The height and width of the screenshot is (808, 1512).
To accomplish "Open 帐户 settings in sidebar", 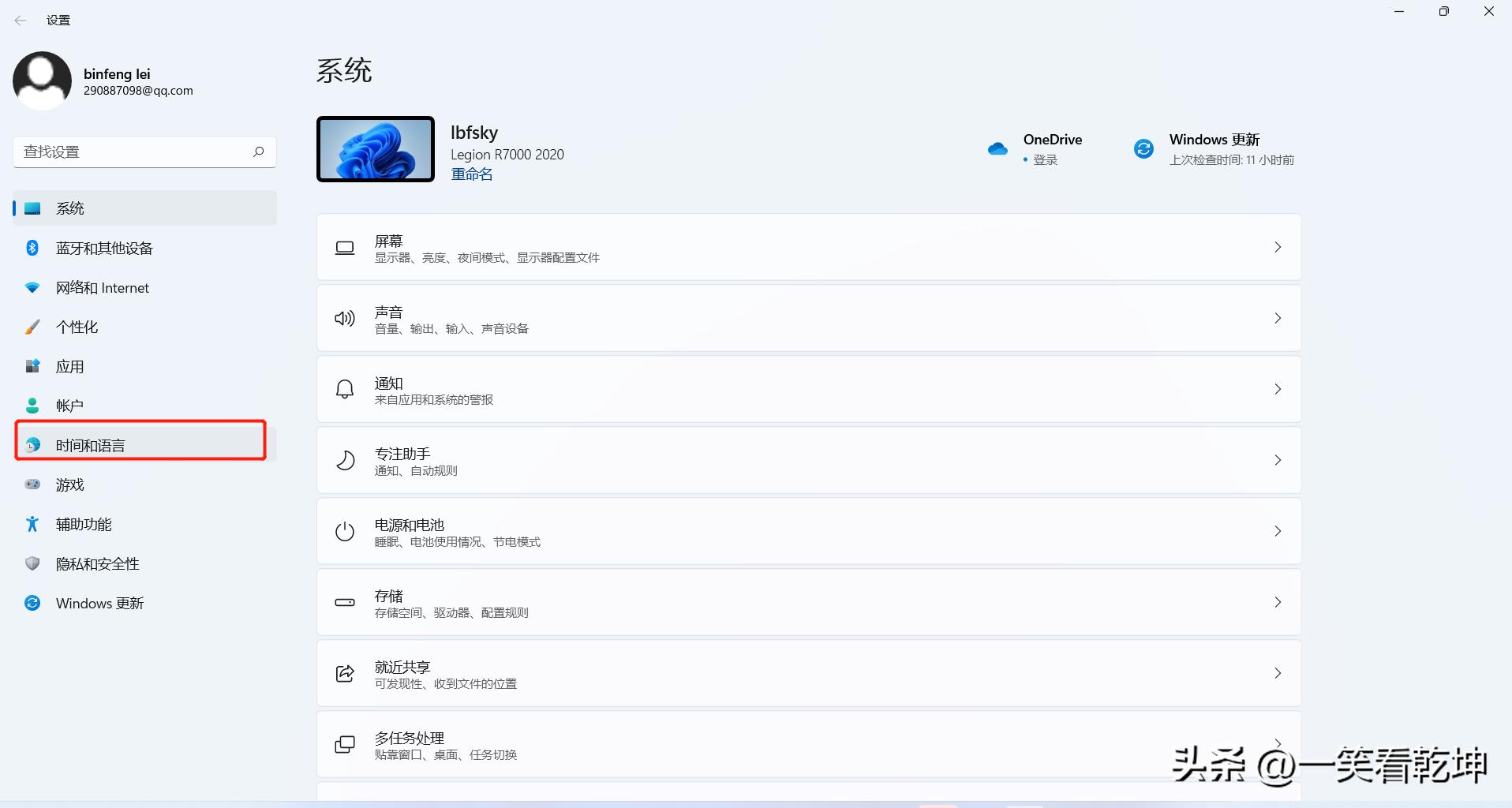I will coord(69,405).
